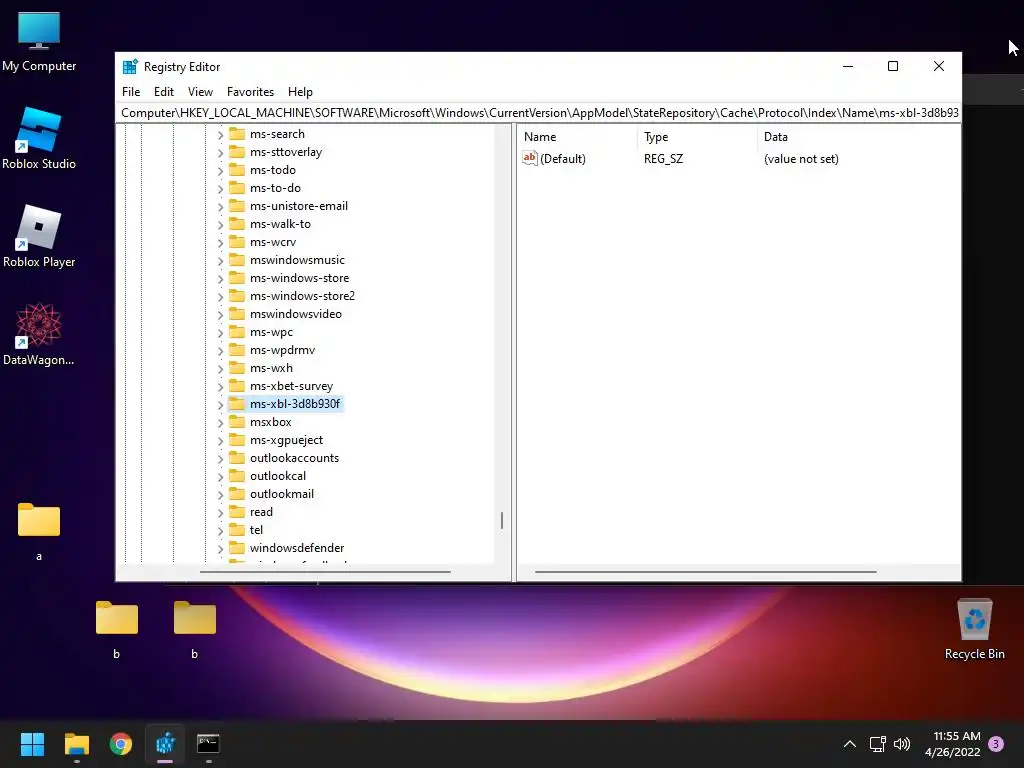Open the notifications badge showing 3
The image size is (1024, 768).
(x=996, y=744)
